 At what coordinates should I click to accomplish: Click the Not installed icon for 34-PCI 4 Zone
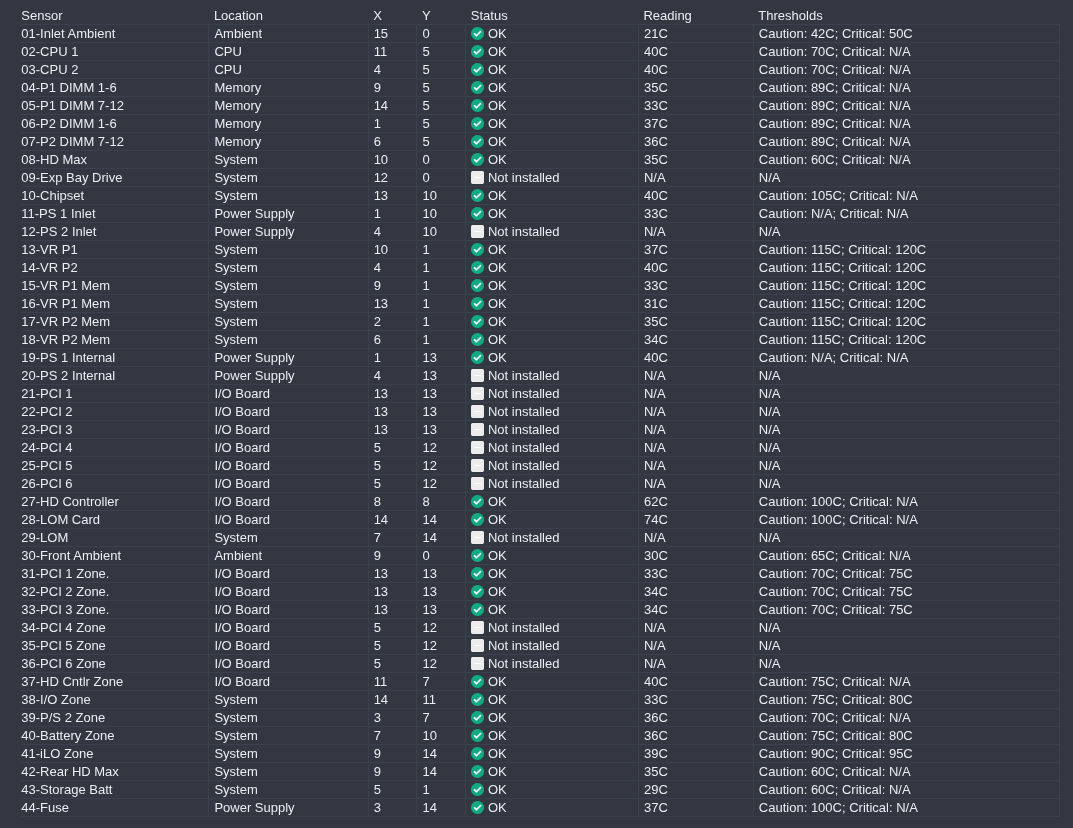(x=478, y=628)
